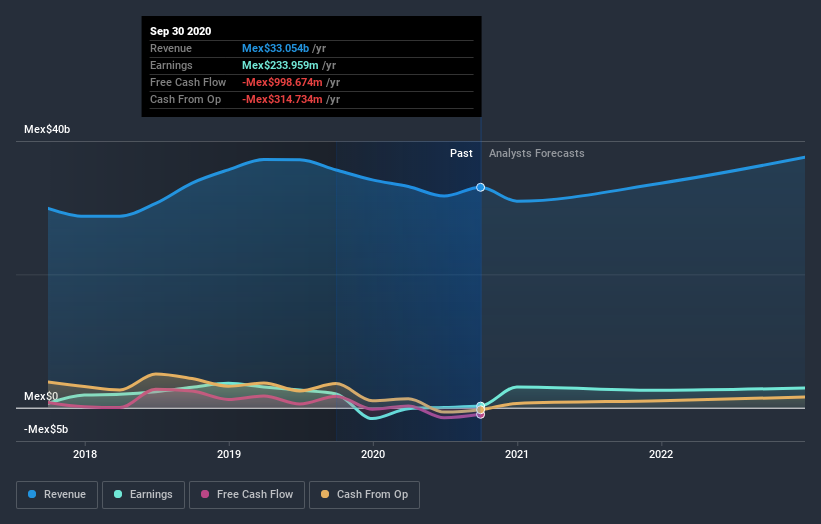This screenshot has height=524, width=821.
Task: Click the Earnings row label in tooltip
Action: [x=171, y=65]
